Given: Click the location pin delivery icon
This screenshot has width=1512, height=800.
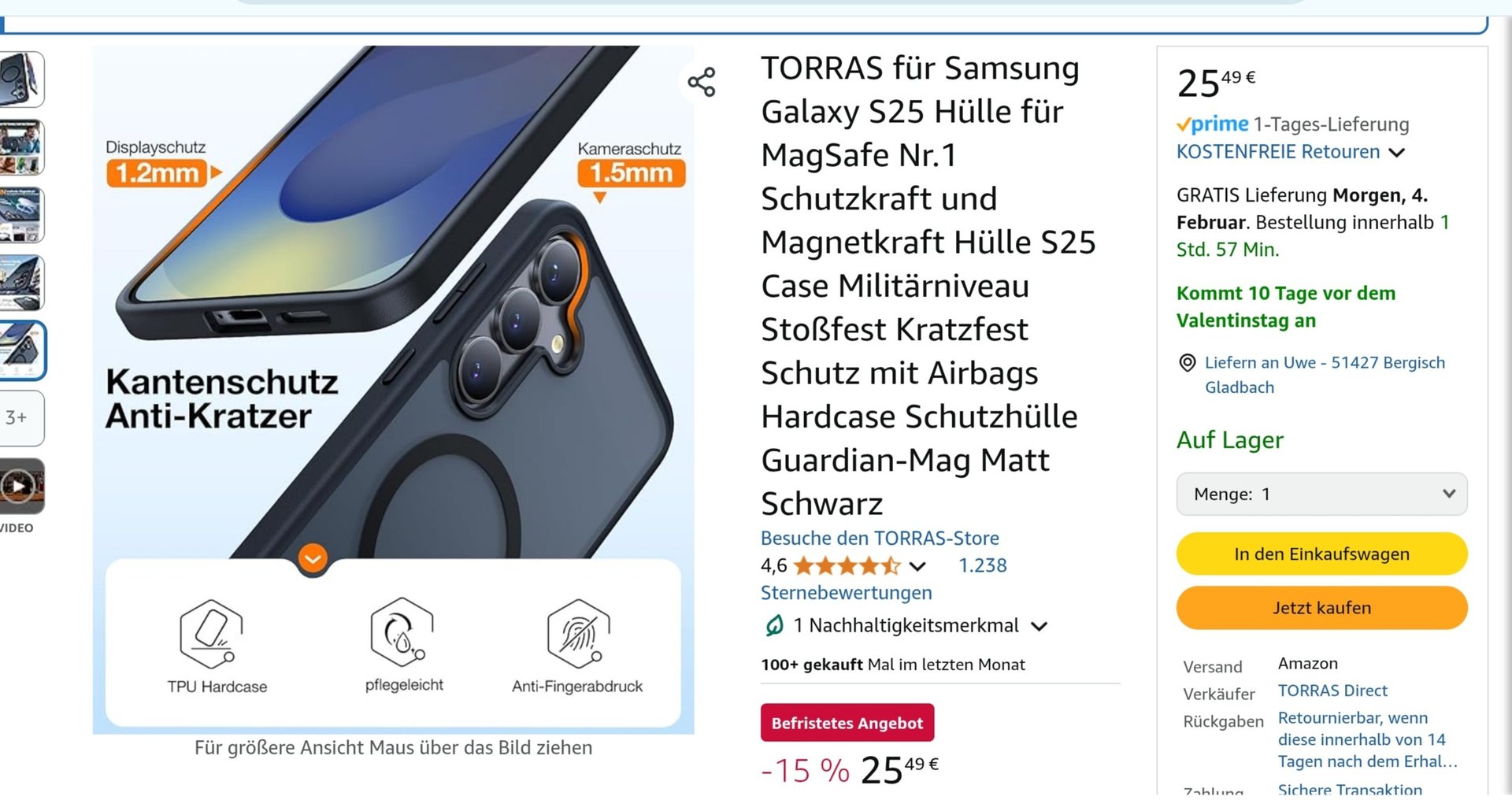Looking at the screenshot, I should click(1187, 363).
